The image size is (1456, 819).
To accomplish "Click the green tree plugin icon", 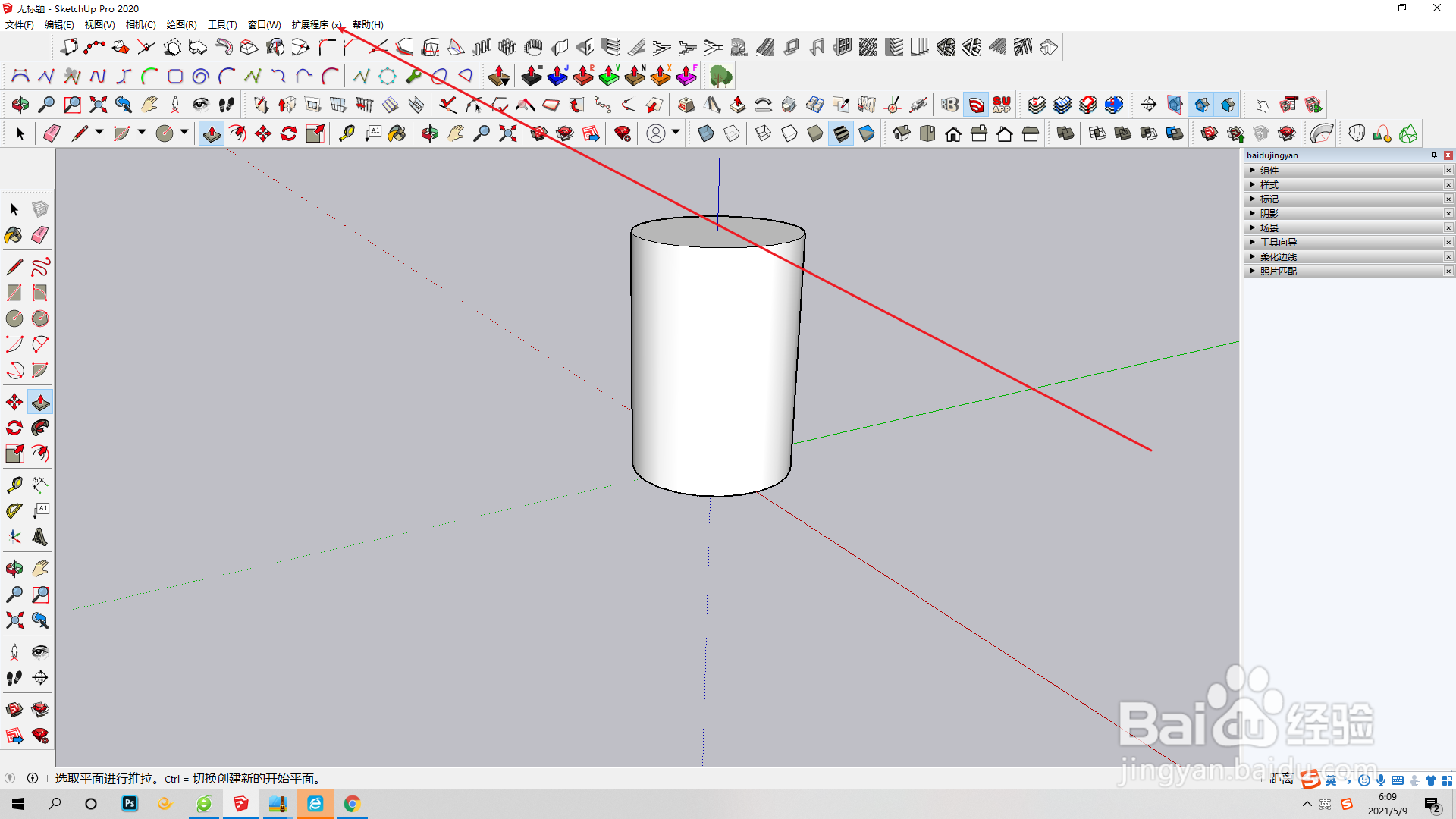I will (x=720, y=76).
